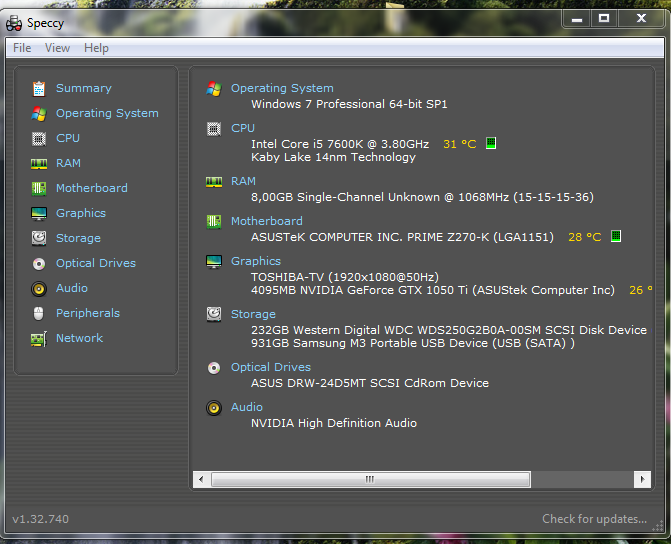The height and width of the screenshot is (544, 671).
Task: Click the CPU chip icon in summary pane
Action: 214,129
